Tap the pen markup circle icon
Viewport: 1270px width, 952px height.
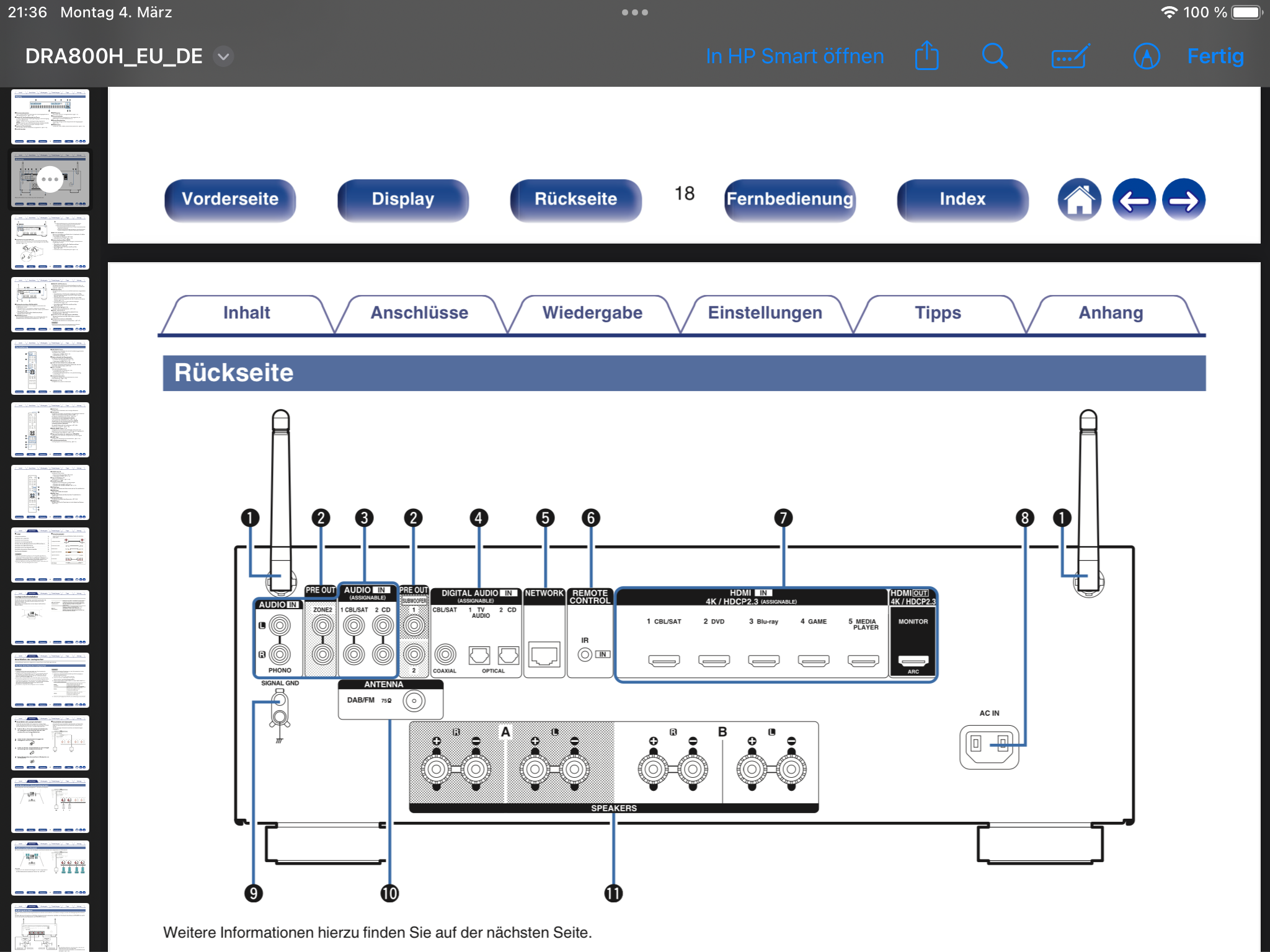(1147, 56)
